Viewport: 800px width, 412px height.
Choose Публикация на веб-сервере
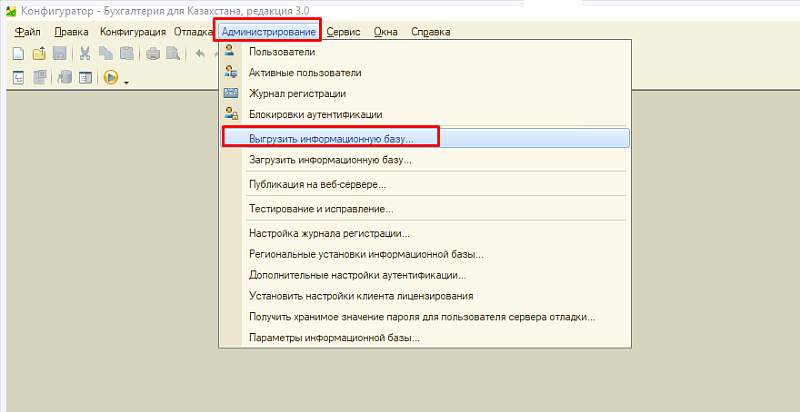coord(317,185)
